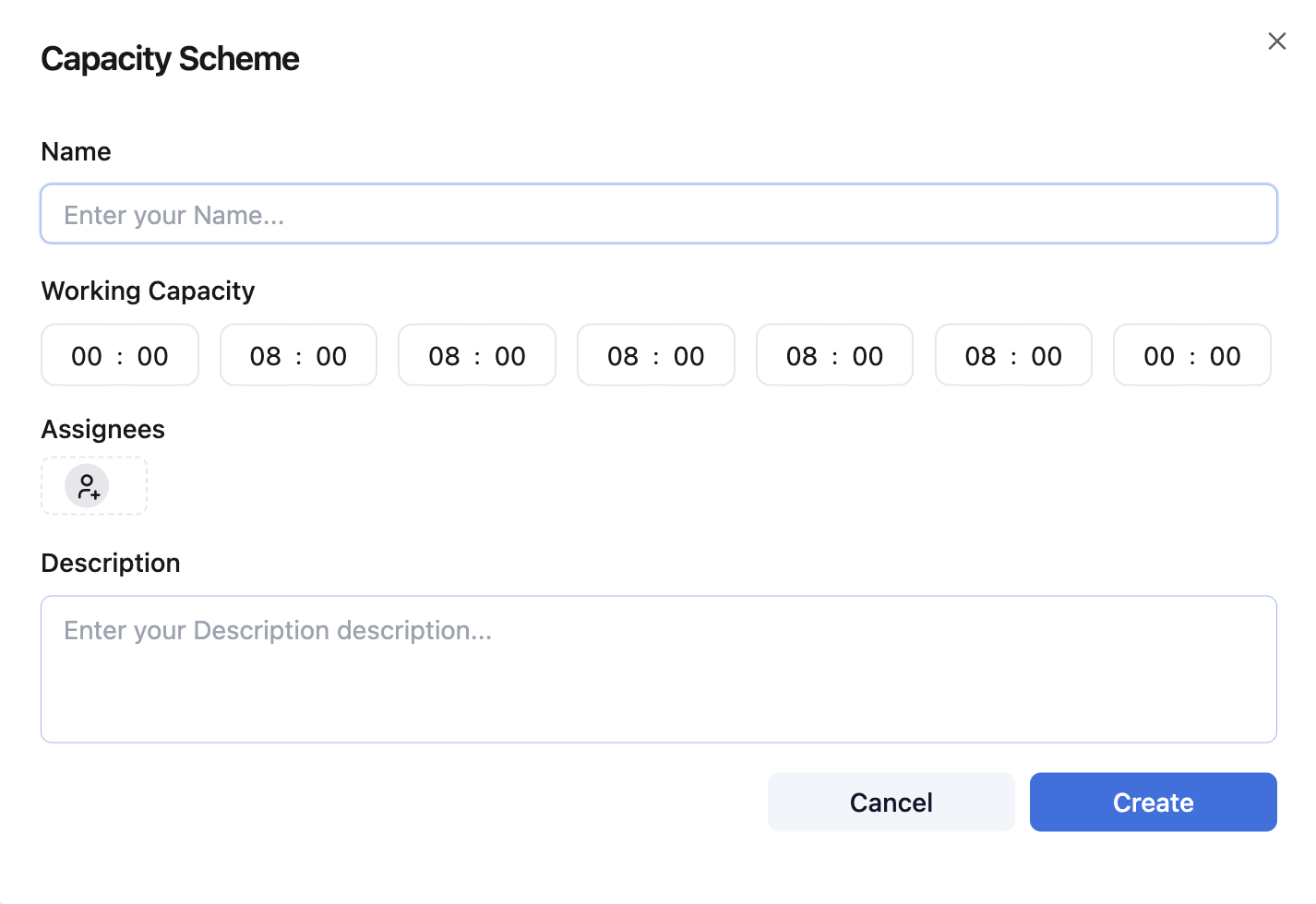Image resolution: width=1316 pixels, height=904 pixels.
Task: Click the hour digits of the first time field
Action: 86,355
